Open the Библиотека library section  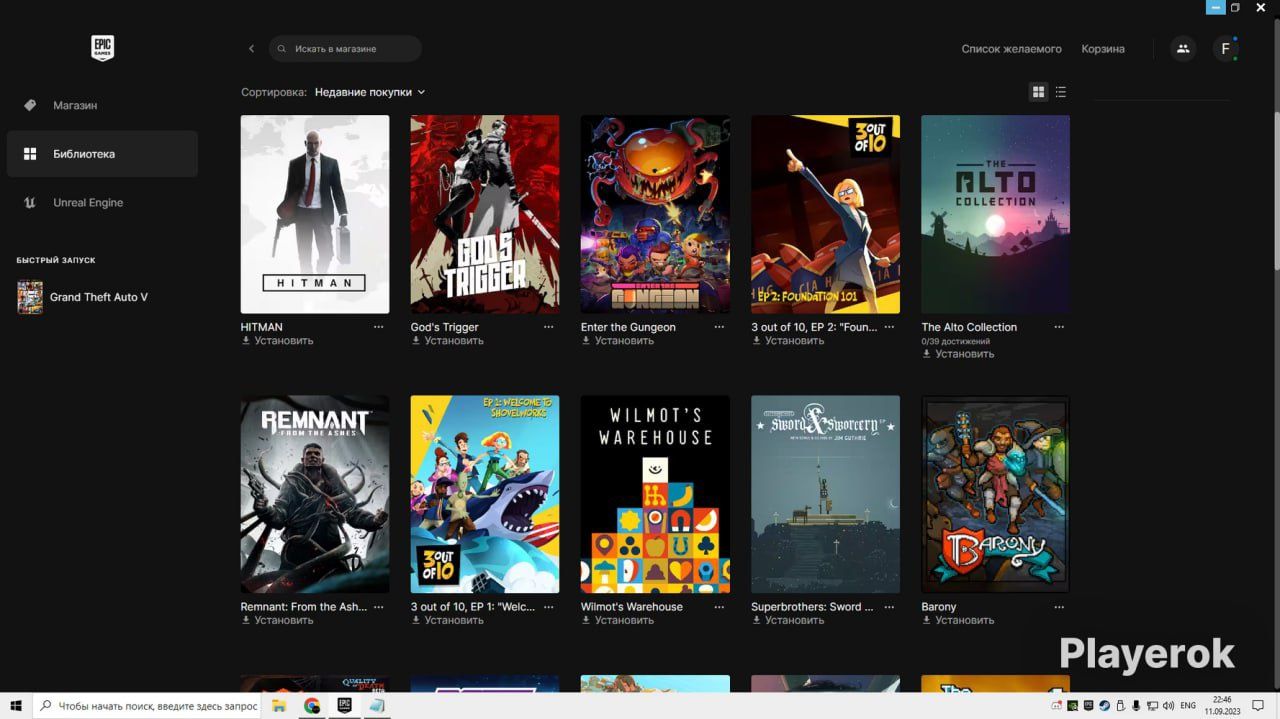tap(102, 154)
